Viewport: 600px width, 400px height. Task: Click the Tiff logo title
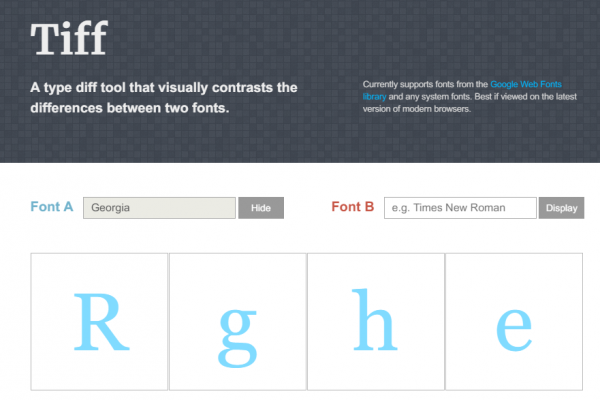[68, 40]
